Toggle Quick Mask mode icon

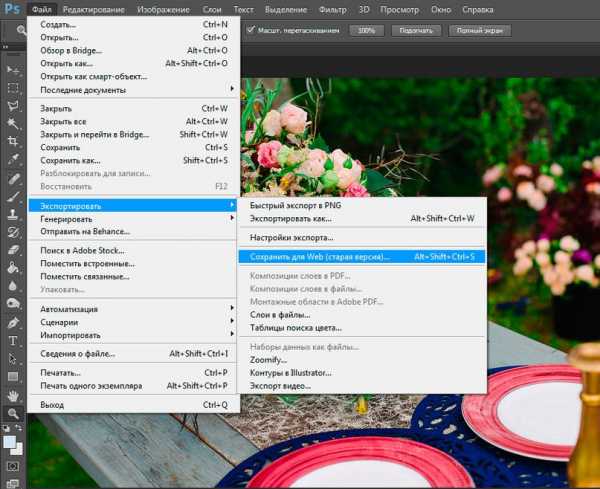click(13, 466)
